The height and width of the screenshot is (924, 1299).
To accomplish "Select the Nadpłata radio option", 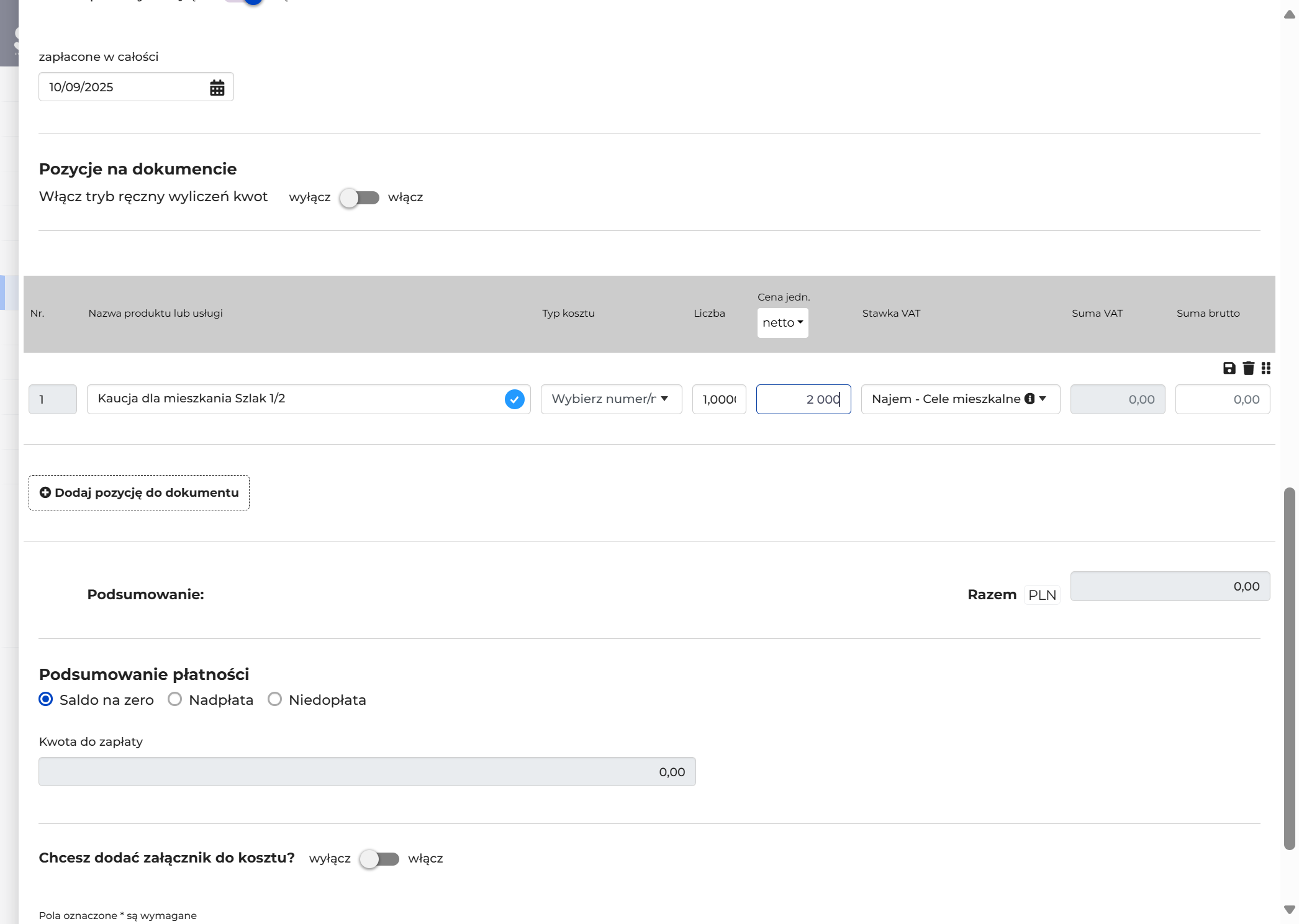I will tap(175, 699).
